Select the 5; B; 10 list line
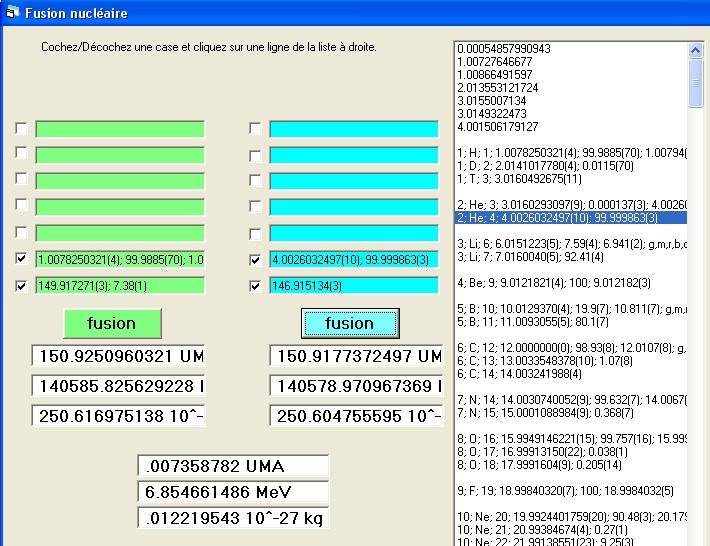This screenshot has width=710, height=546. coord(571,309)
